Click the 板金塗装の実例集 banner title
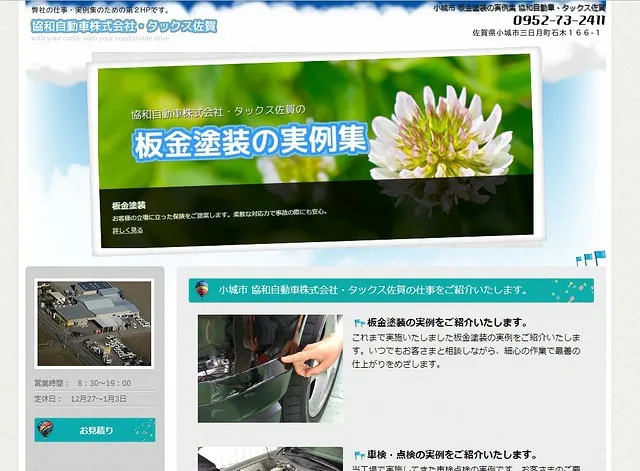The image size is (640, 471). click(x=250, y=142)
